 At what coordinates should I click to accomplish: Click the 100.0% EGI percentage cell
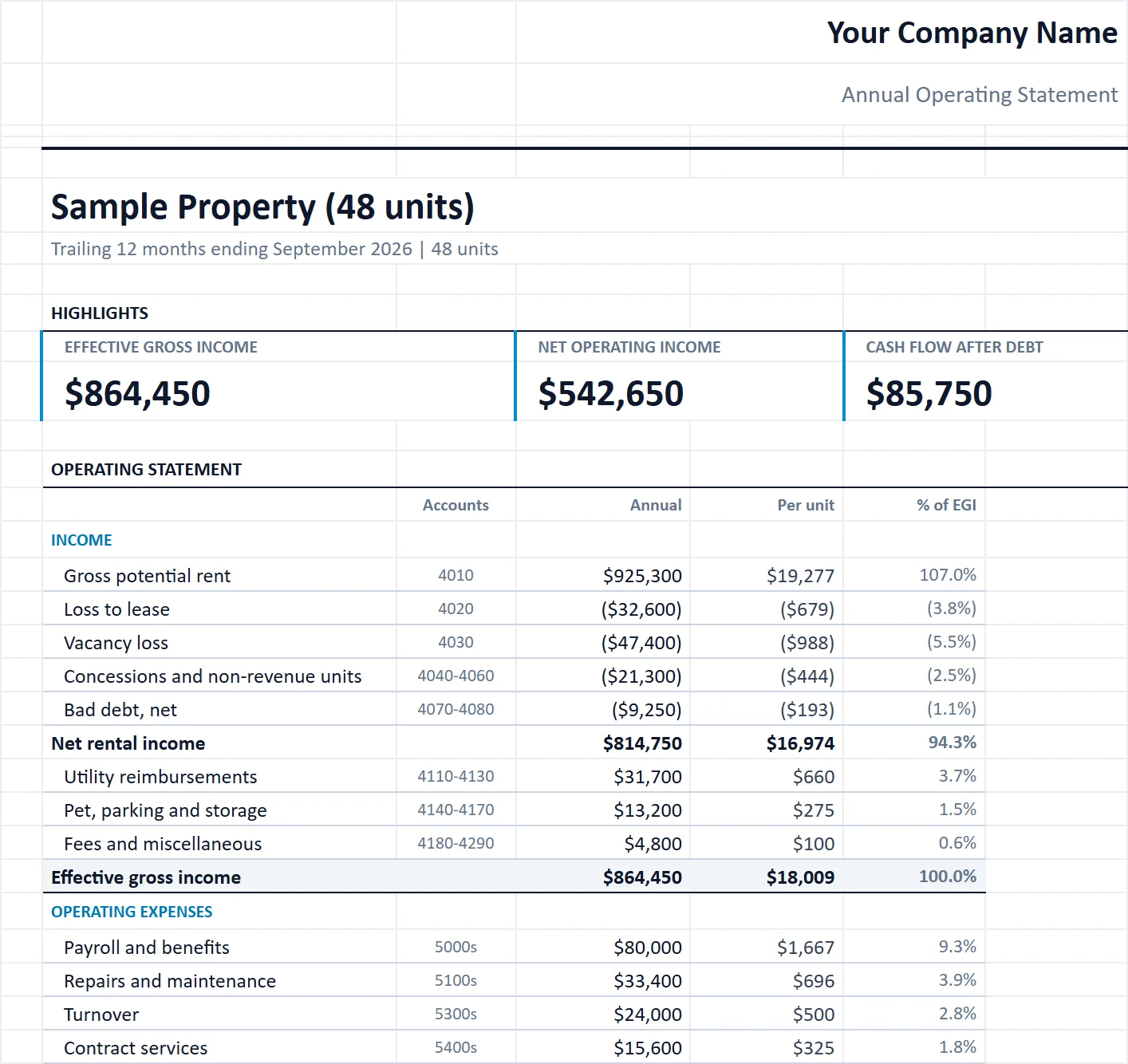[948, 876]
